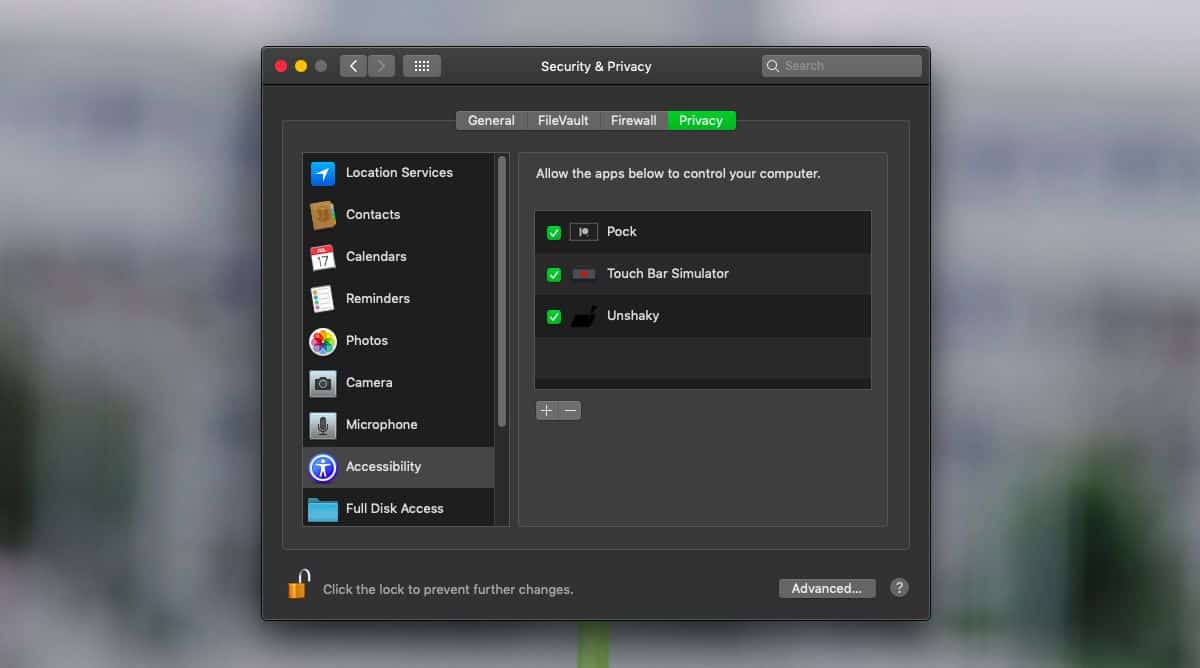Click the padlock to prevent changes
This screenshot has width=1200, height=668.
coord(298,584)
